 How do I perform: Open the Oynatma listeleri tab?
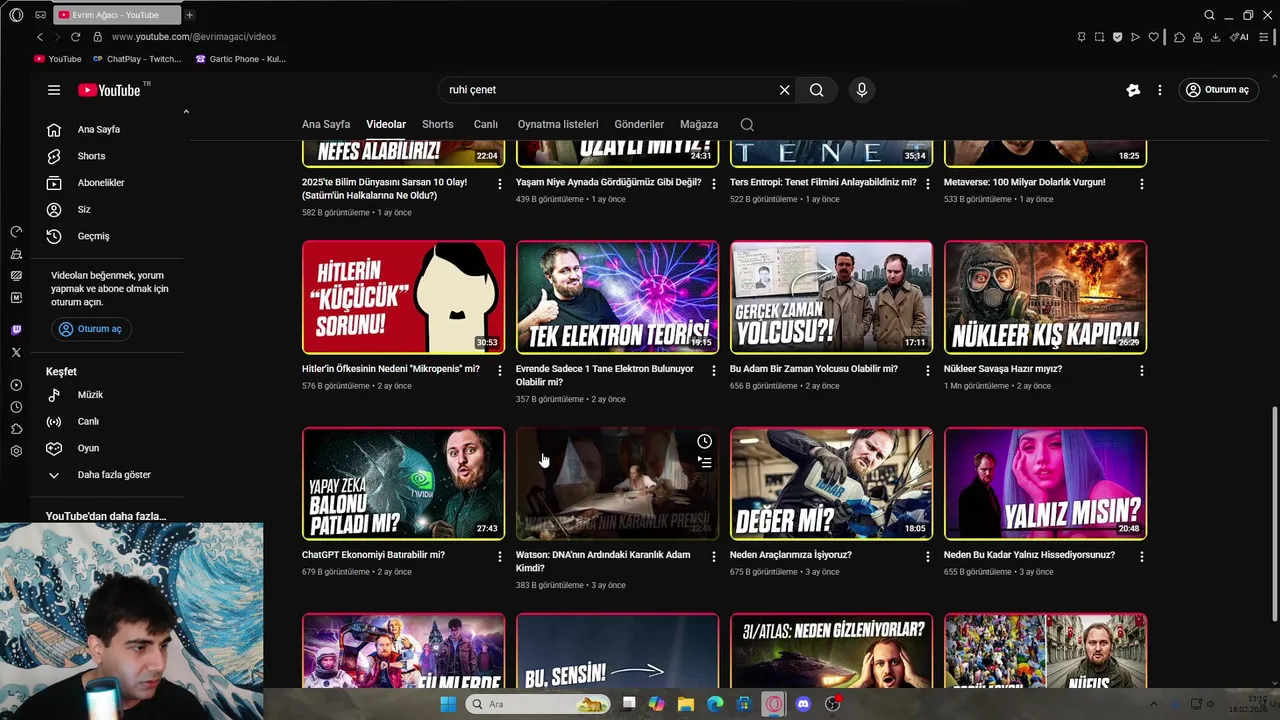pos(558,125)
